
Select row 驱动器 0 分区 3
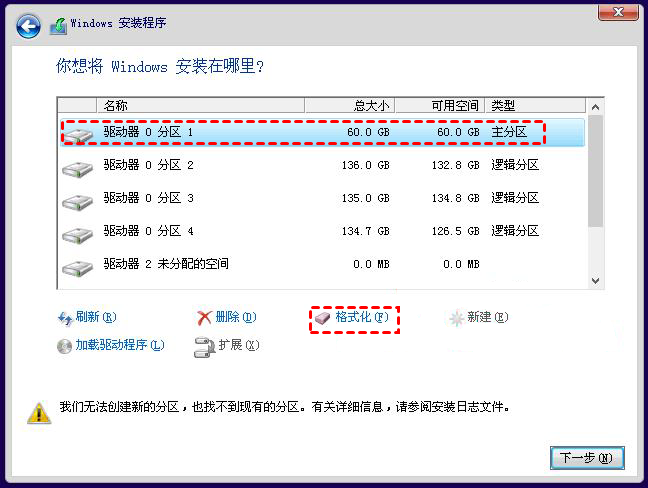pyautogui.click(x=322, y=198)
